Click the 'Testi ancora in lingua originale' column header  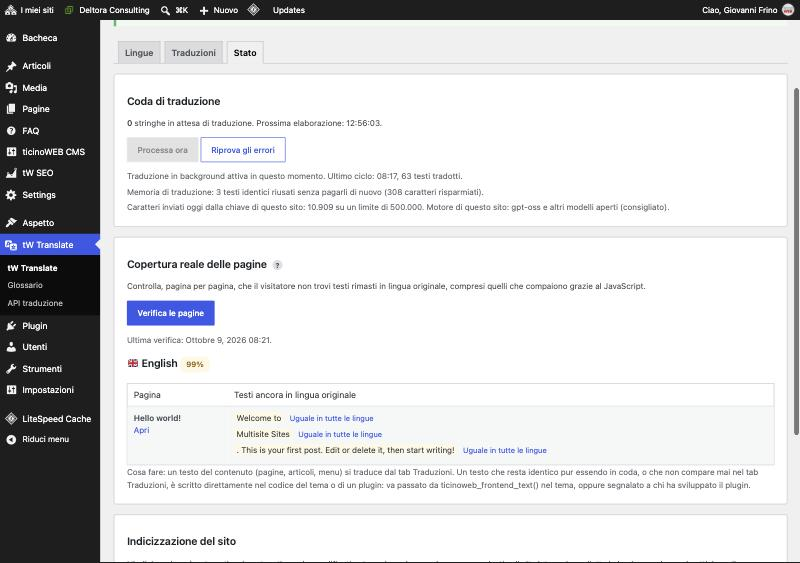click(x=295, y=395)
